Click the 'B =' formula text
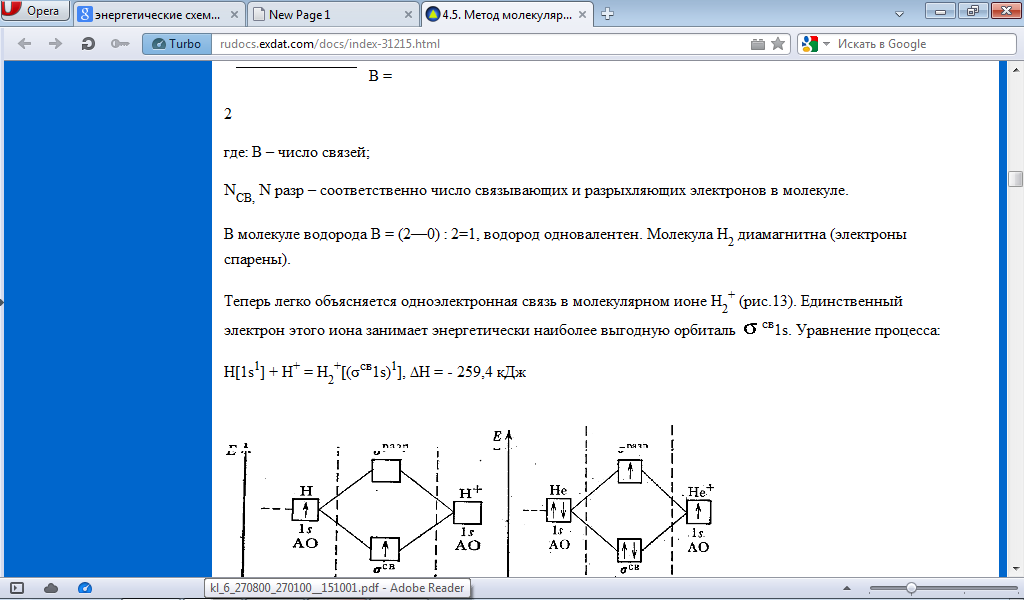Screen dimensions: 1024x600 (x=380, y=76)
